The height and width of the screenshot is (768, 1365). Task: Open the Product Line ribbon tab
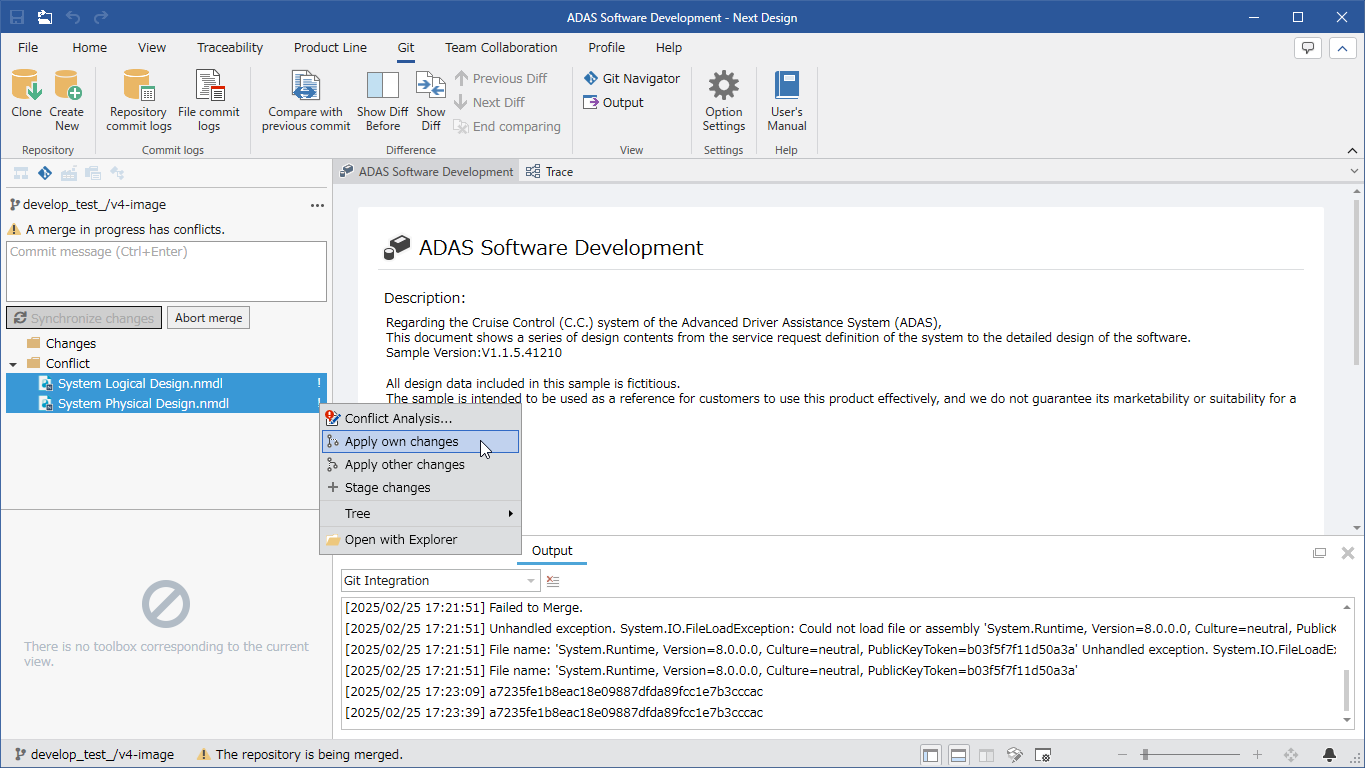(330, 47)
